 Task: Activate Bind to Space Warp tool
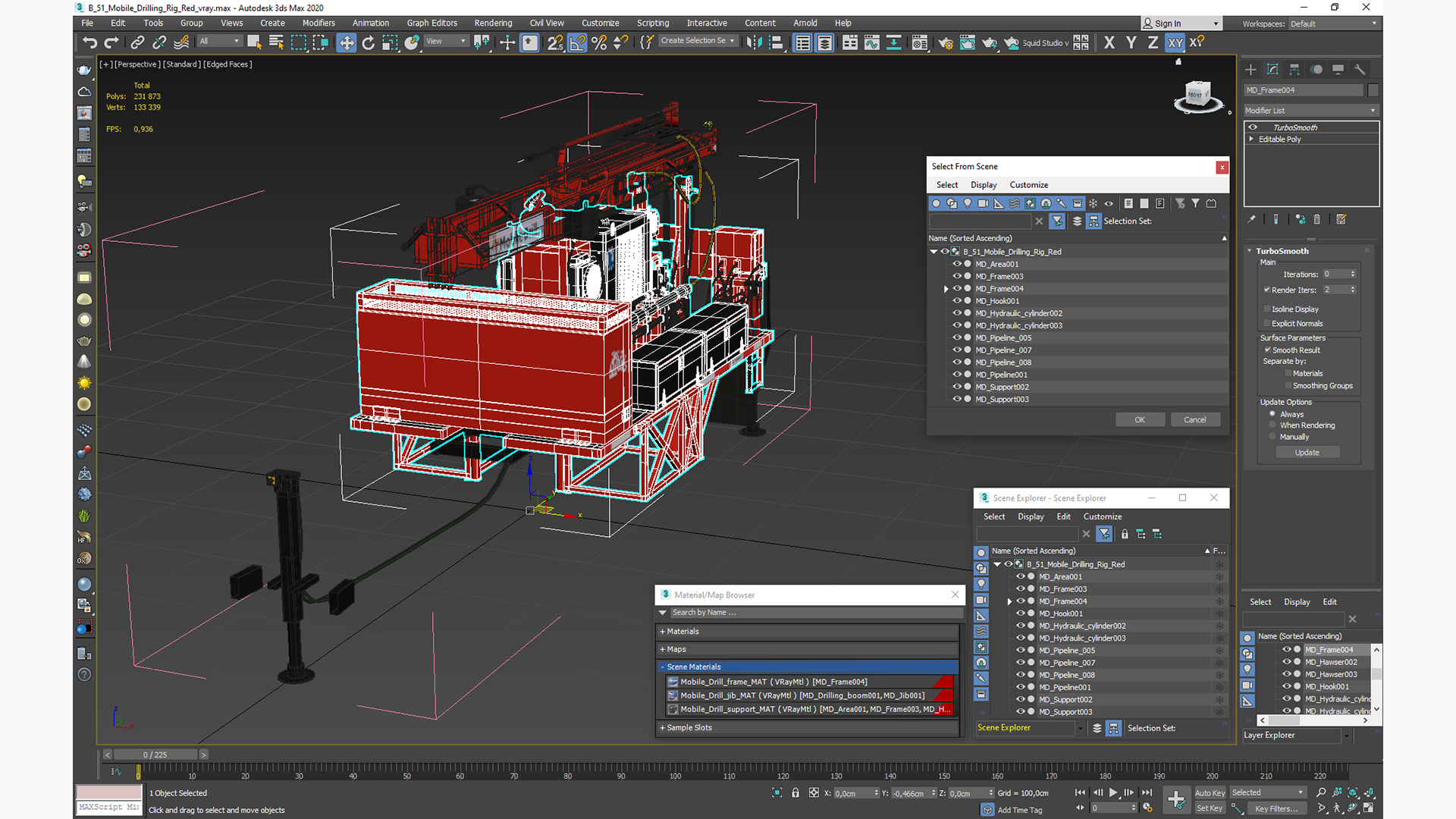(181, 42)
